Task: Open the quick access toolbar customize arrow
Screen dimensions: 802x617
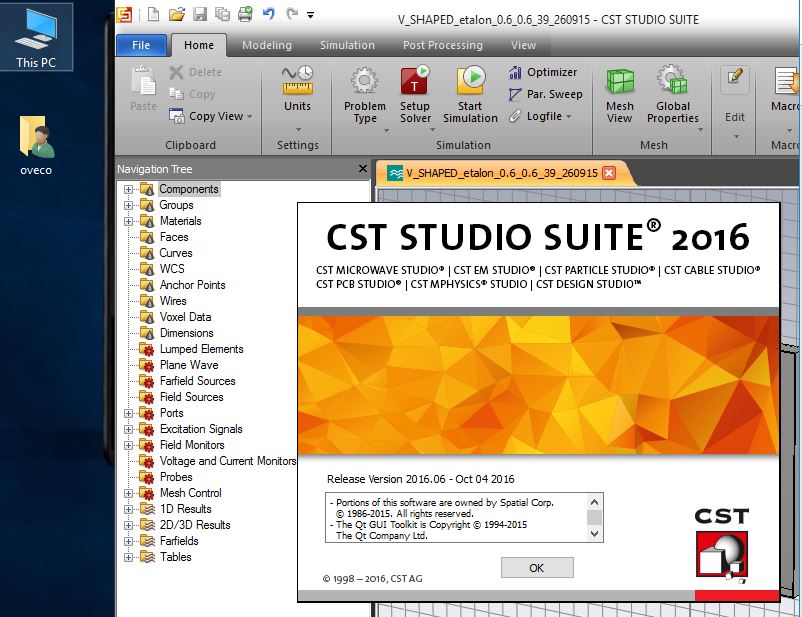Action: click(310, 15)
